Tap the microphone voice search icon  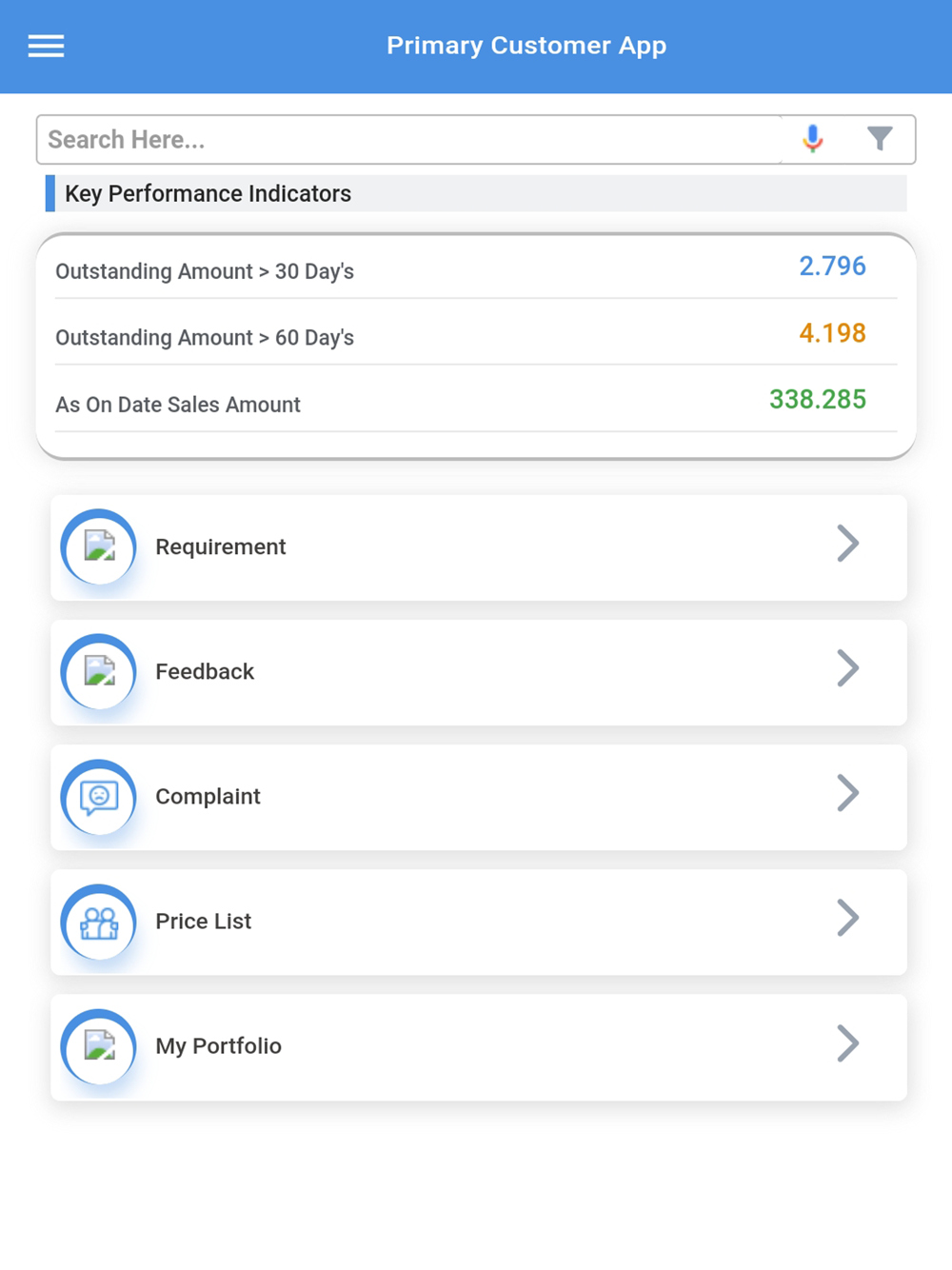[812, 139]
